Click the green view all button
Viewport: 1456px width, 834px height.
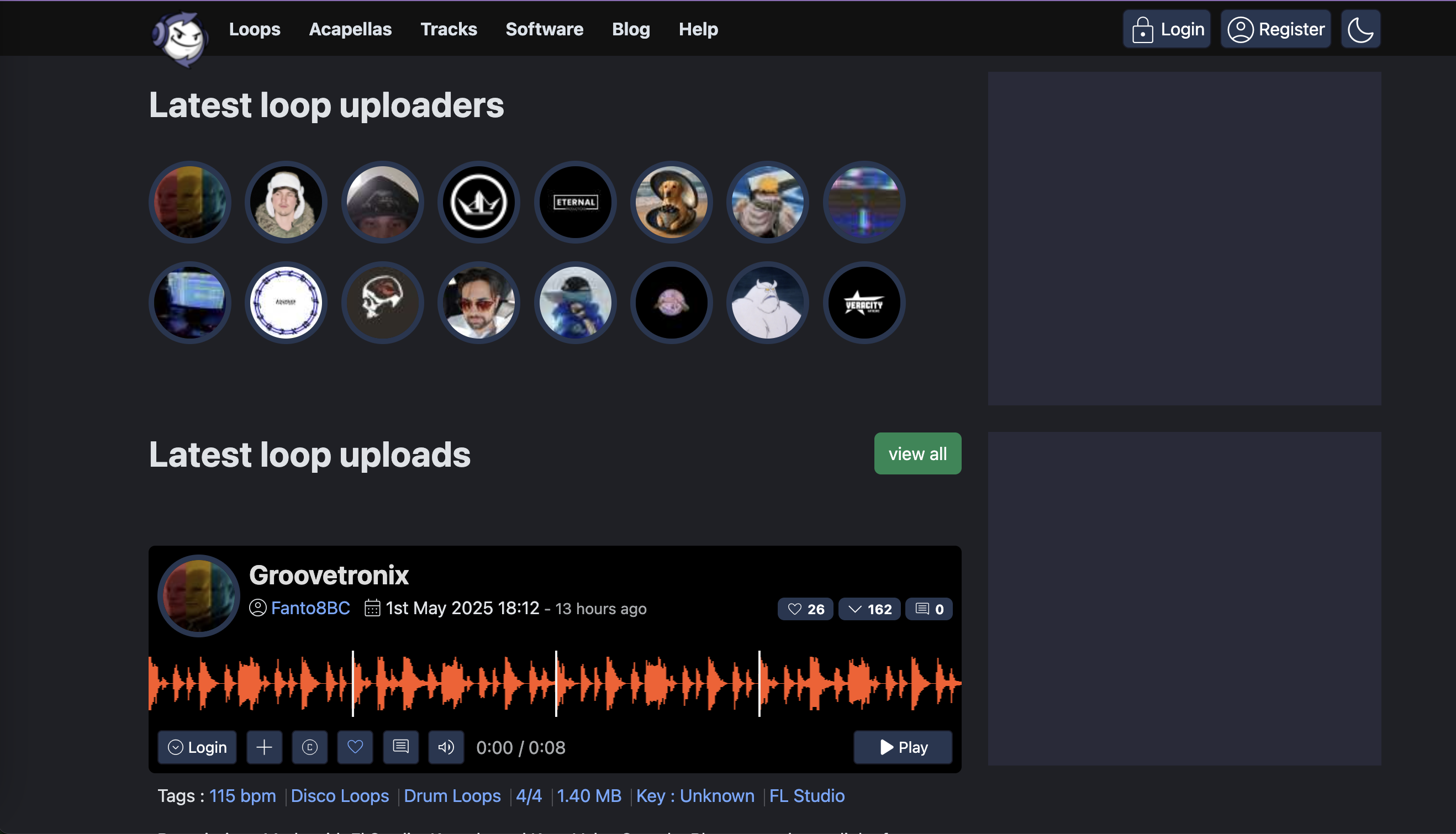(917, 453)
